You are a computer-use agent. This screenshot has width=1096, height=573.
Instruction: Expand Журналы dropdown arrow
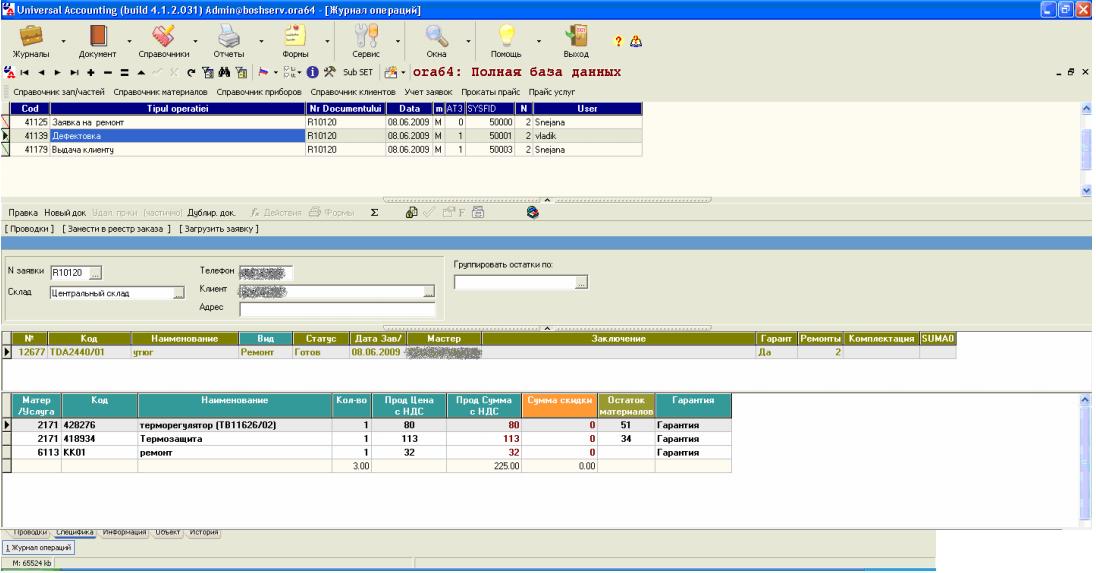[x=63, y=41]
